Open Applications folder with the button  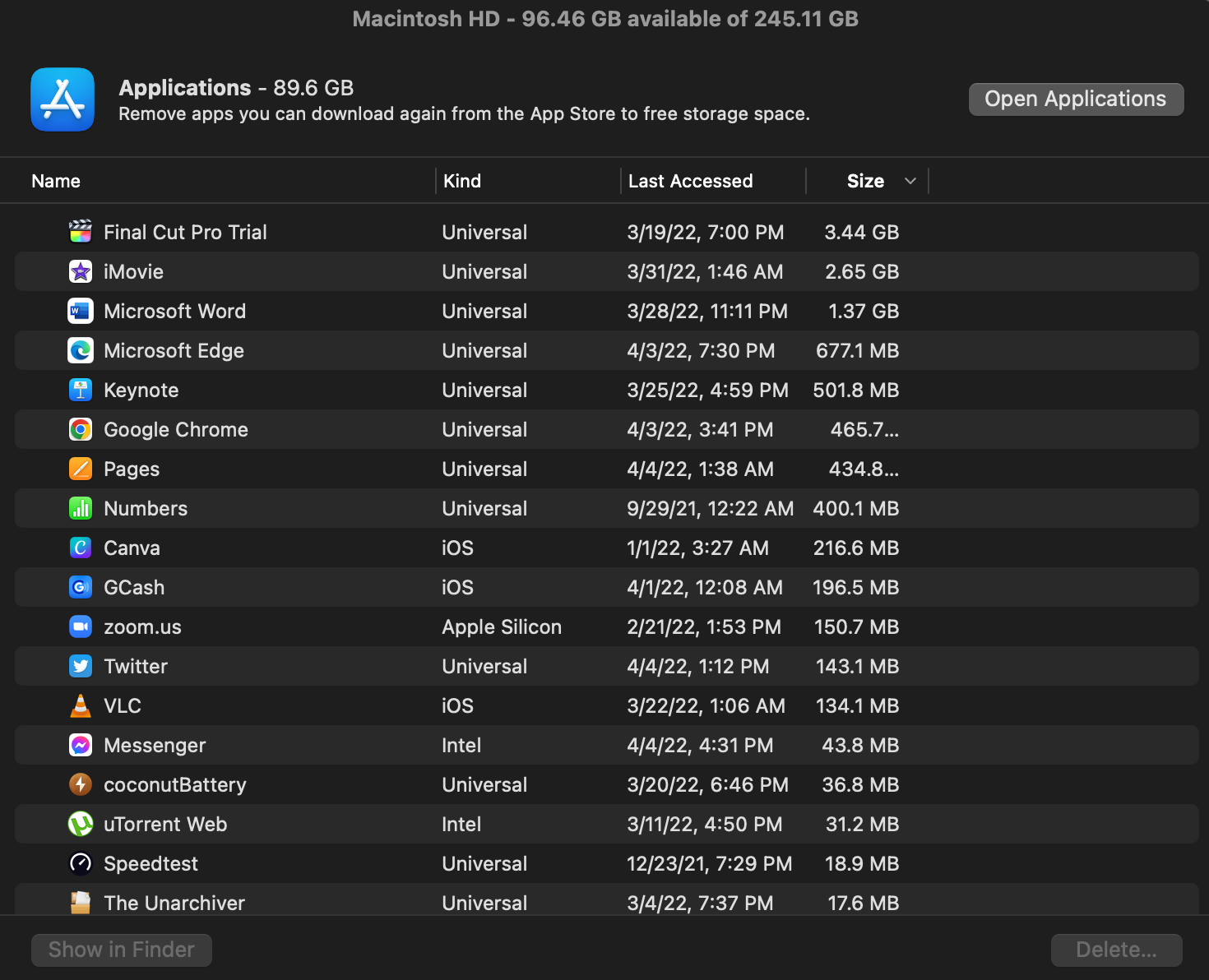coord(1076,99)
